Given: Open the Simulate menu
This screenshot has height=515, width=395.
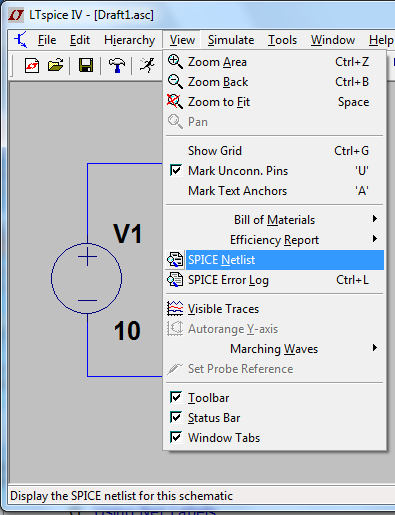Looking at the screenshot, I should [x=231, y=40].
